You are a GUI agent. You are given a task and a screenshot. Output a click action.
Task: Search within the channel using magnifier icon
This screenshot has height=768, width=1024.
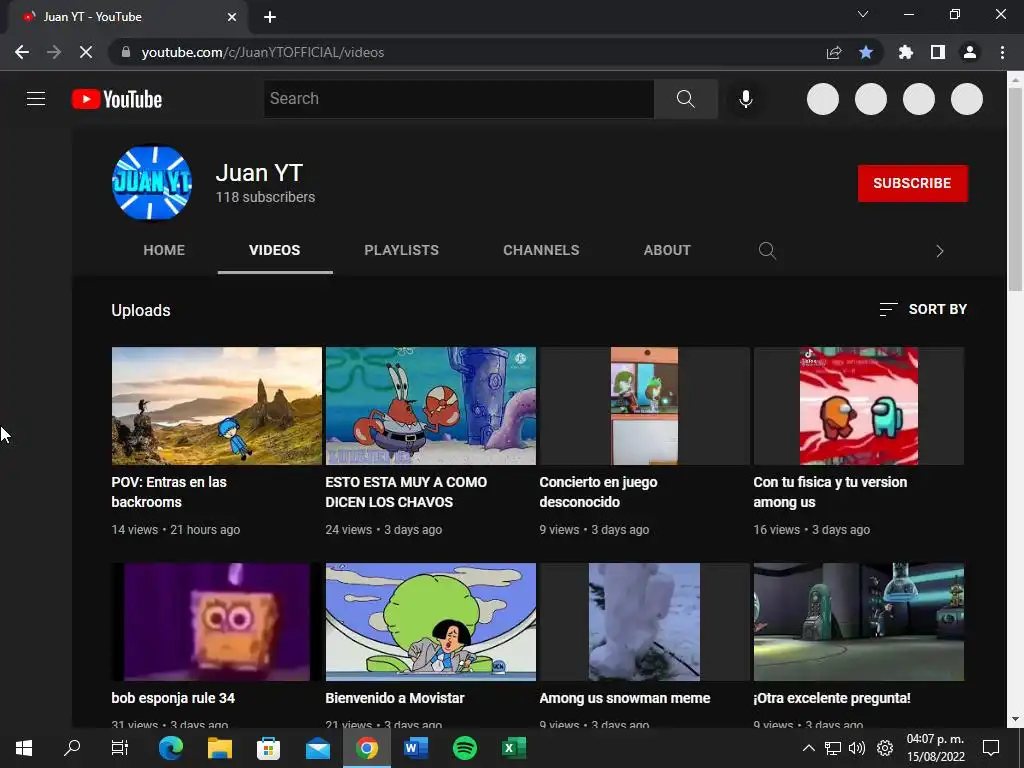coord(767,251)
